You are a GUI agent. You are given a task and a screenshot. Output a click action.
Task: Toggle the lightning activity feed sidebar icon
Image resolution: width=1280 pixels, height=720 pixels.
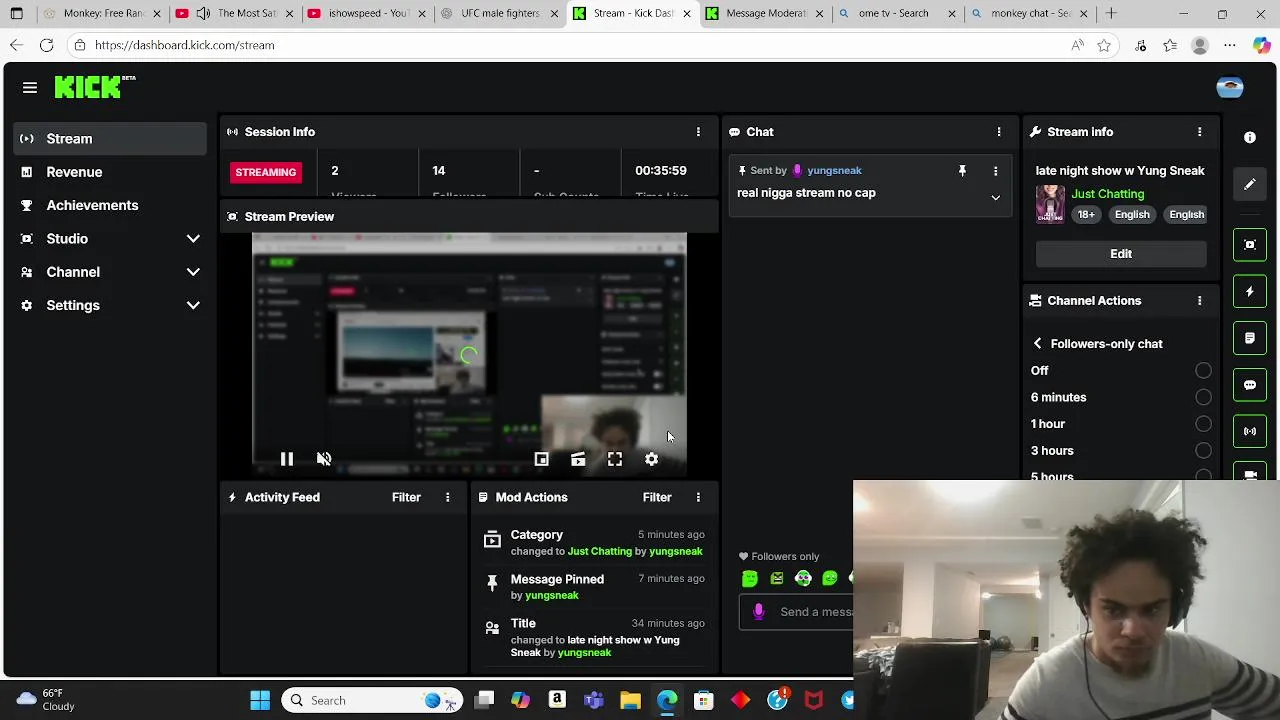[x=1250, y=292]
